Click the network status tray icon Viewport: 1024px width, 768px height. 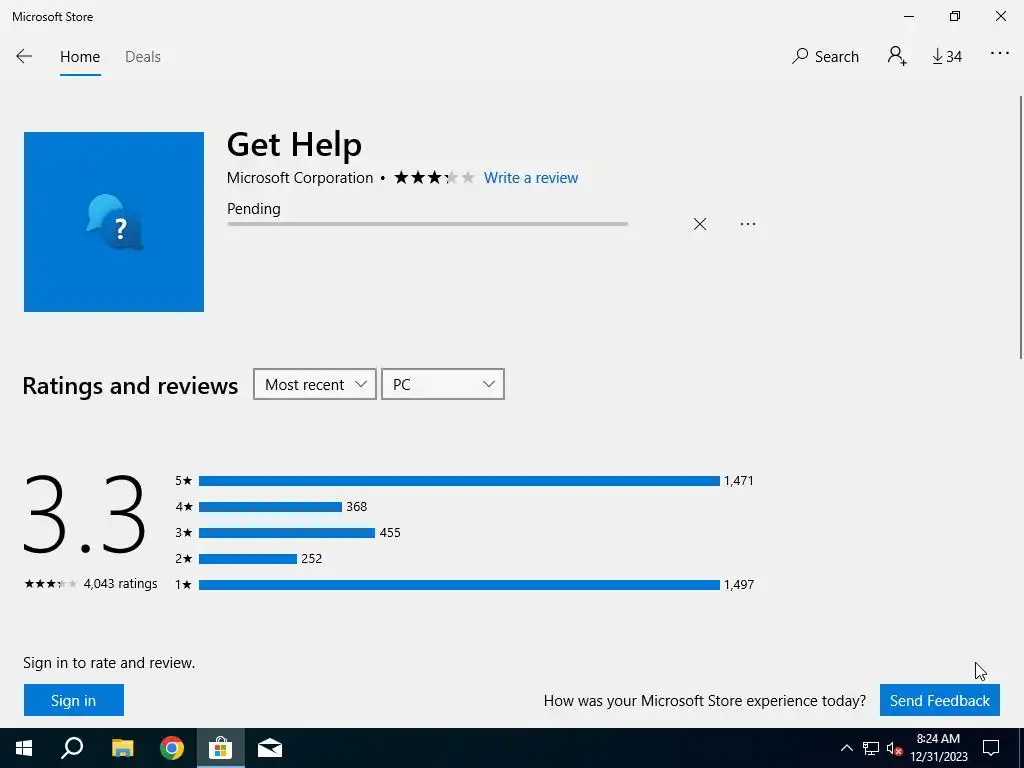[x=871, y=748]
